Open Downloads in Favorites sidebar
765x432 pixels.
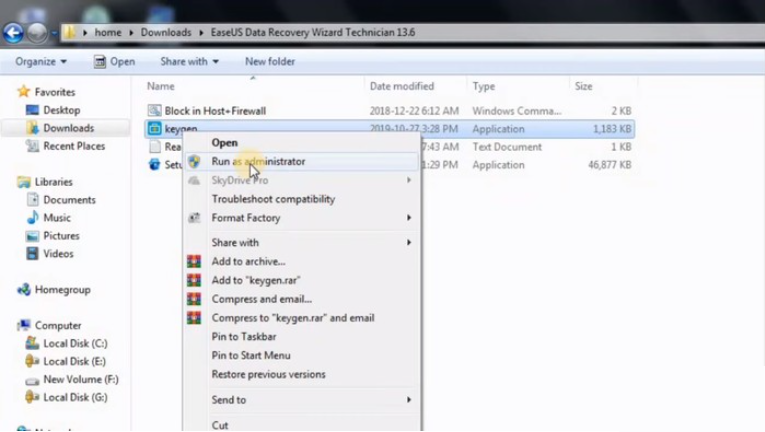68,128
